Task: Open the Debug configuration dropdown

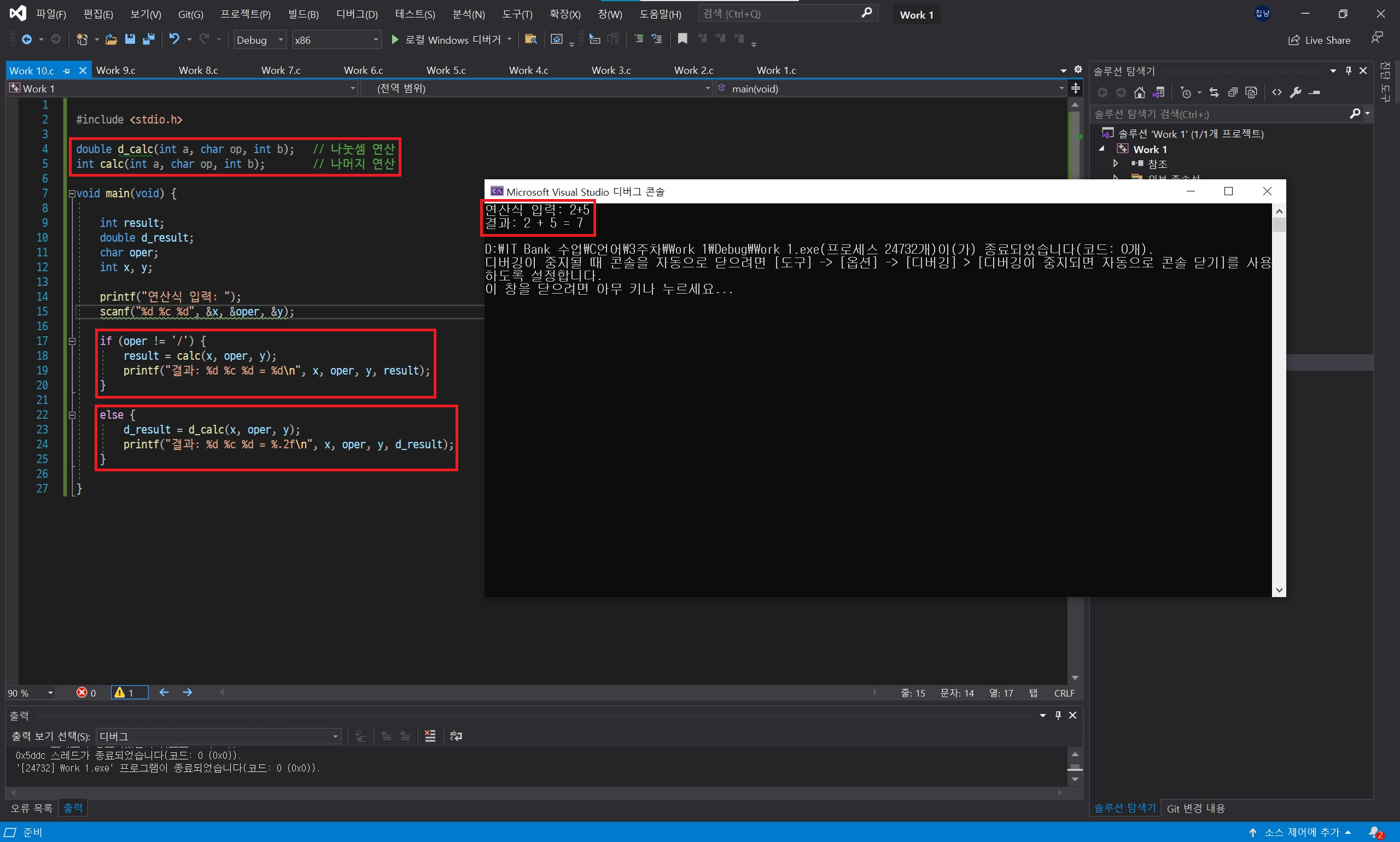Action: pyautogui.click(x=259, y=40)
